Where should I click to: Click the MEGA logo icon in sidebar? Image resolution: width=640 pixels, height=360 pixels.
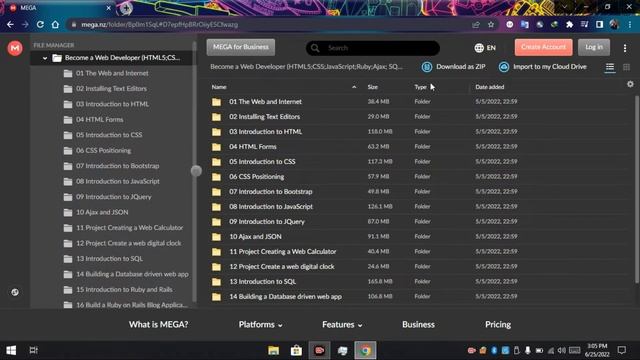pyautogui.click(x=15, y=48)
